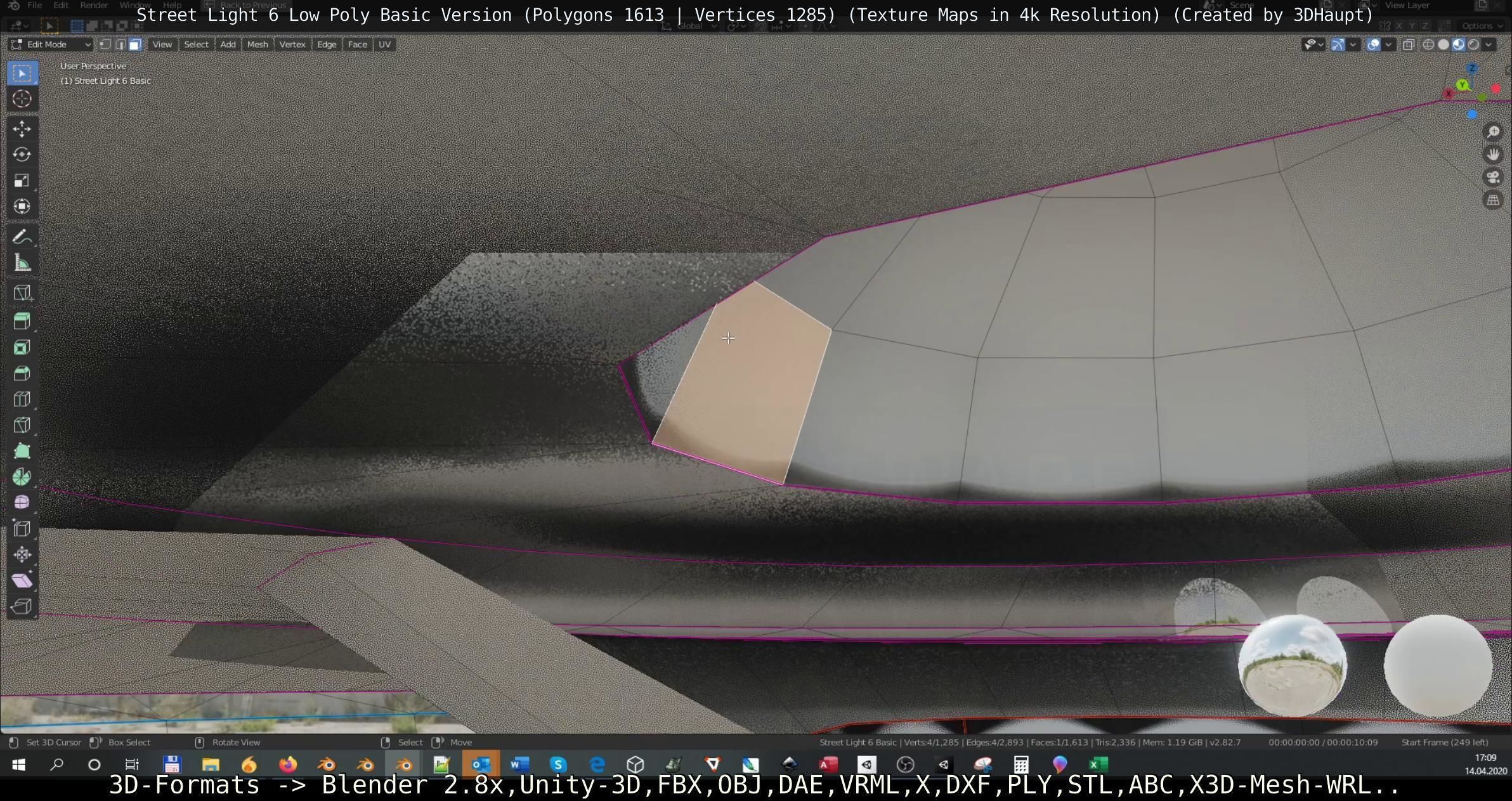
Task: Enable face select mode
Action: (x=135, y=44)
